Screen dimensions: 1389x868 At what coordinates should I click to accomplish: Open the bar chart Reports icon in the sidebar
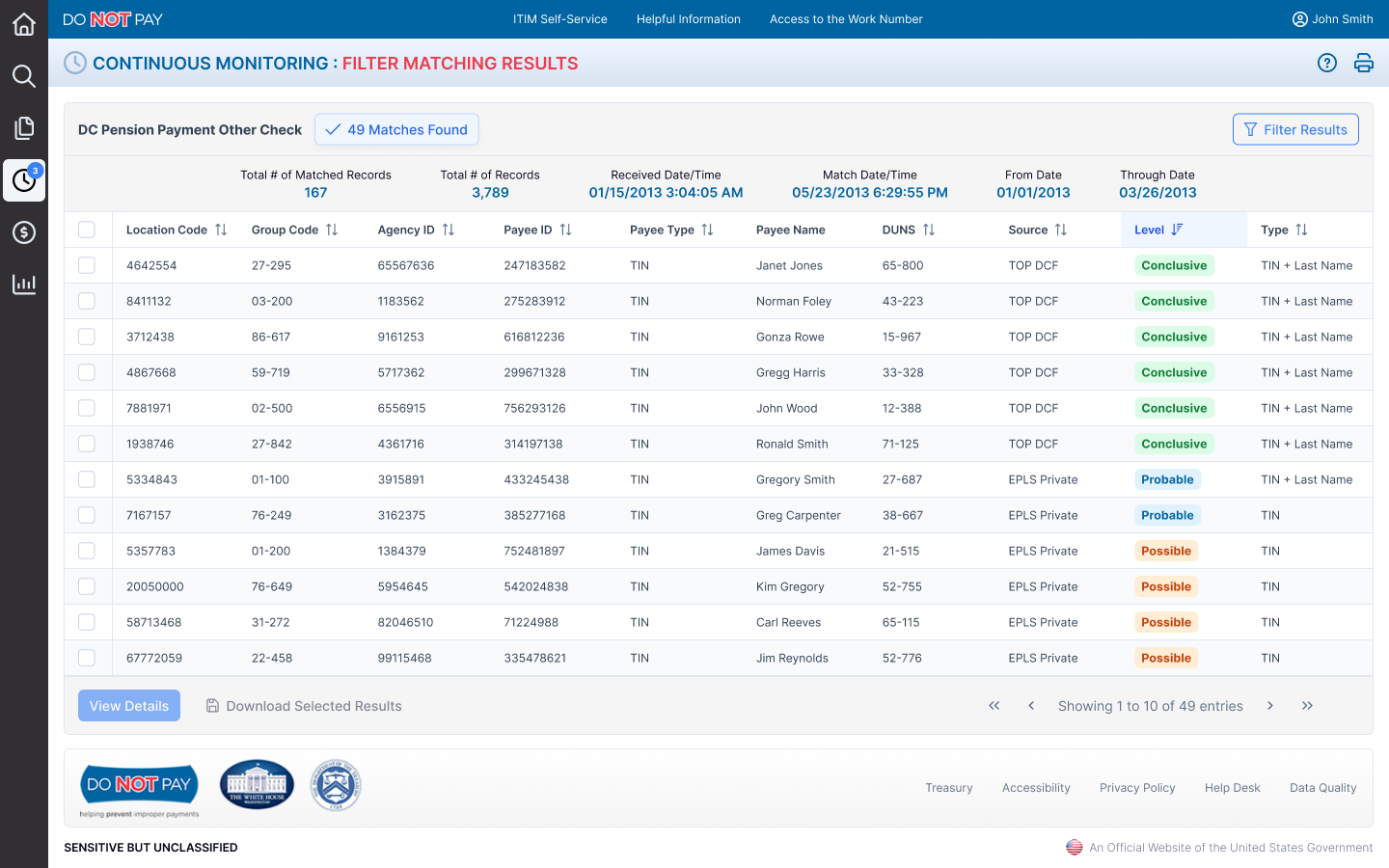click(x=24, y=285)
